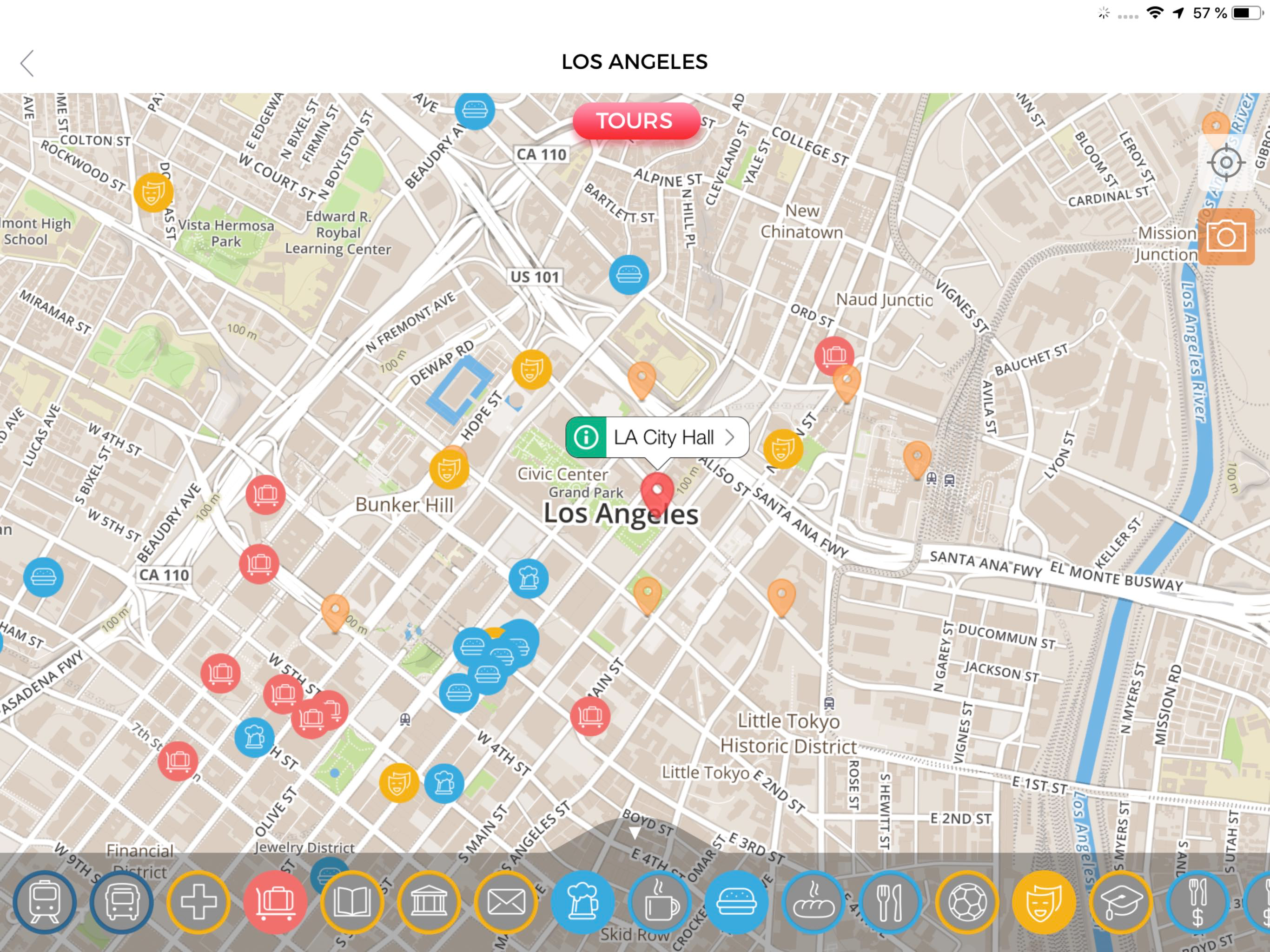Collapse category bar with white down triangle
Screen dimensions: 1270x952
(x=635, y=833)
